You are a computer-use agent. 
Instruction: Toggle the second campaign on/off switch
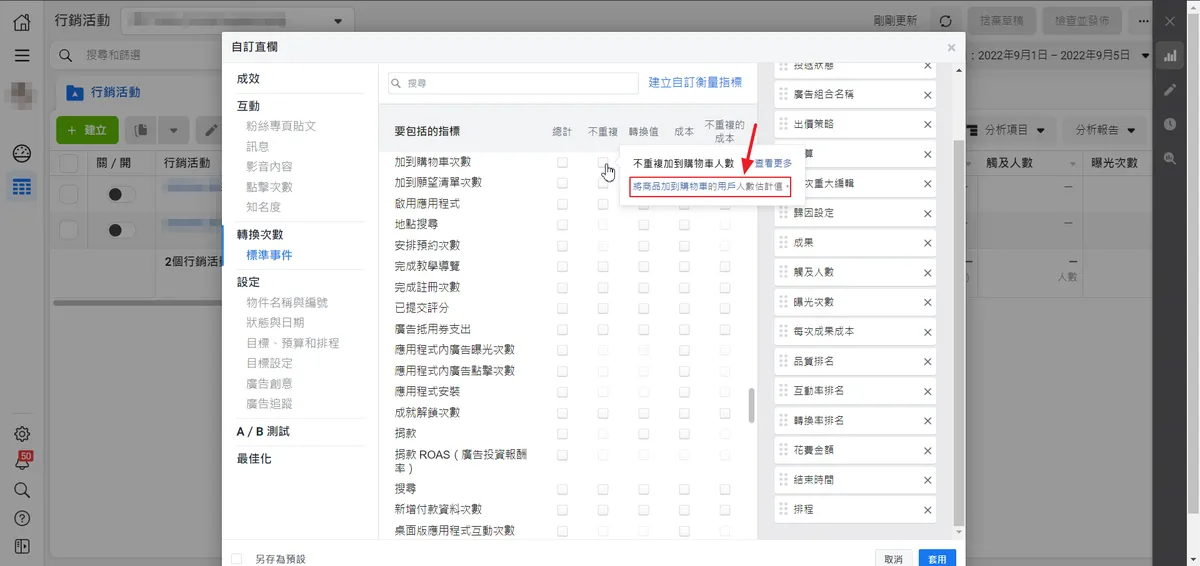coord(121,230)
